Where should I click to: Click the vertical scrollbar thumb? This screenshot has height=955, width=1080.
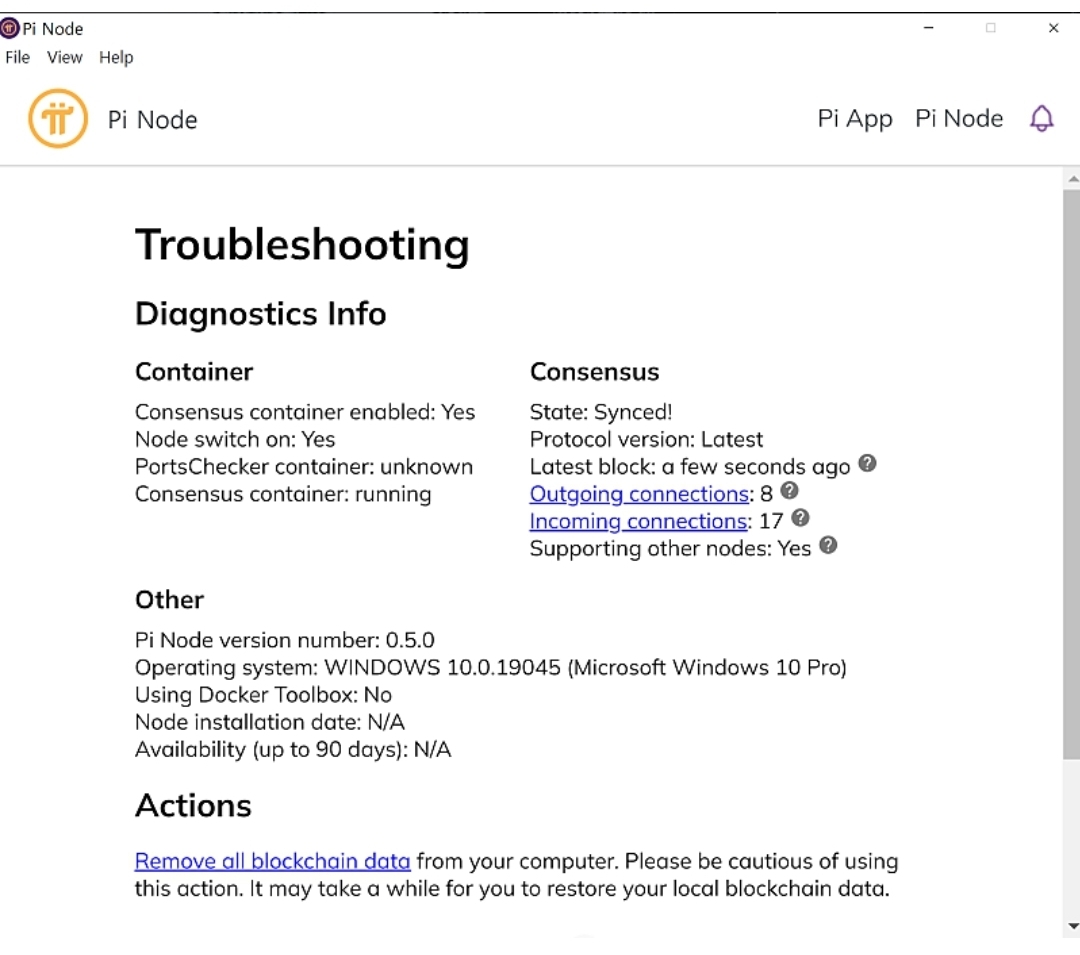tap(1071, 470)
